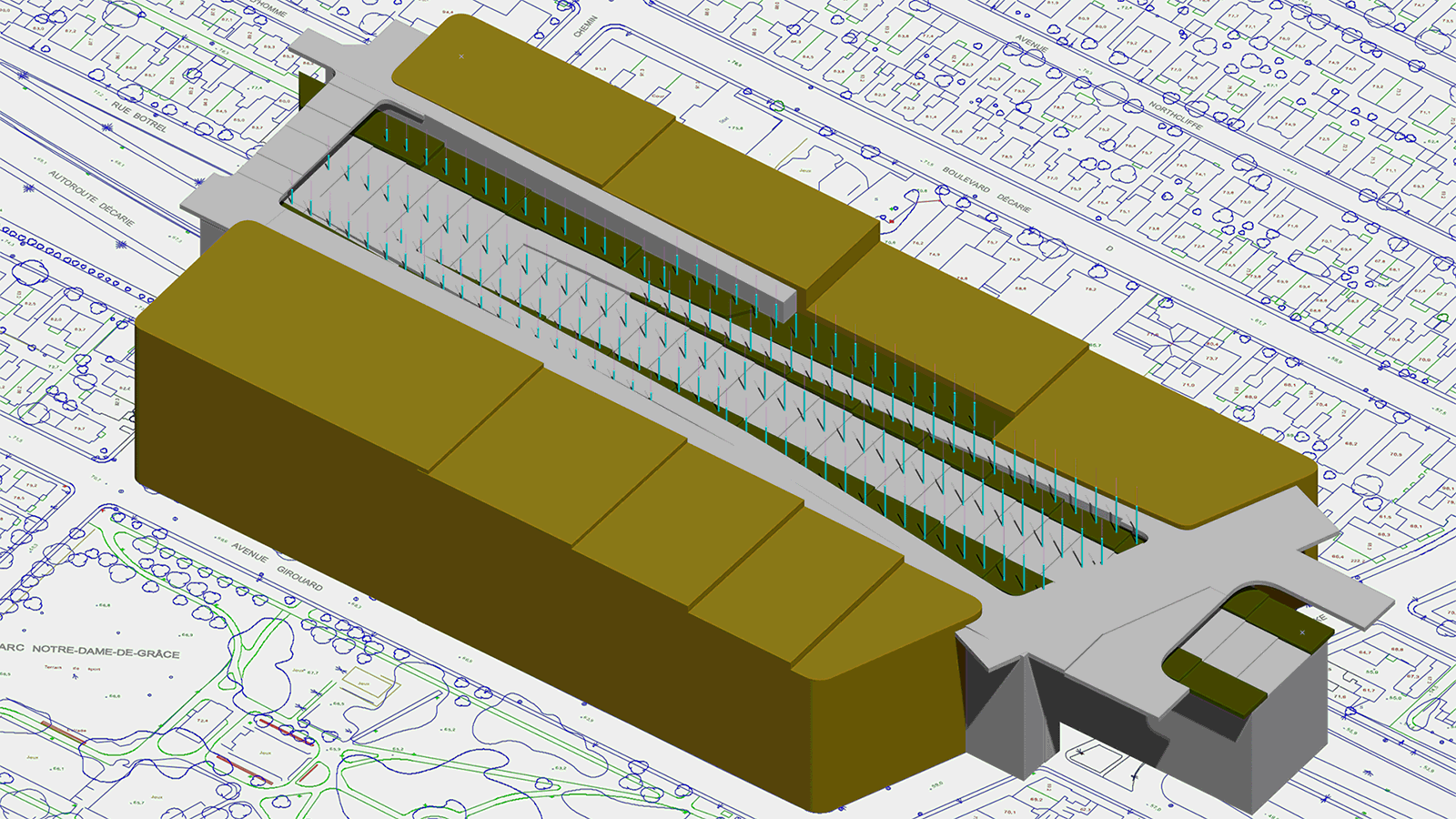Select the AUTOROUTE DÉCARIE road label
The height and width of the screenshot is (819, 1456).
tap(91, 197)
